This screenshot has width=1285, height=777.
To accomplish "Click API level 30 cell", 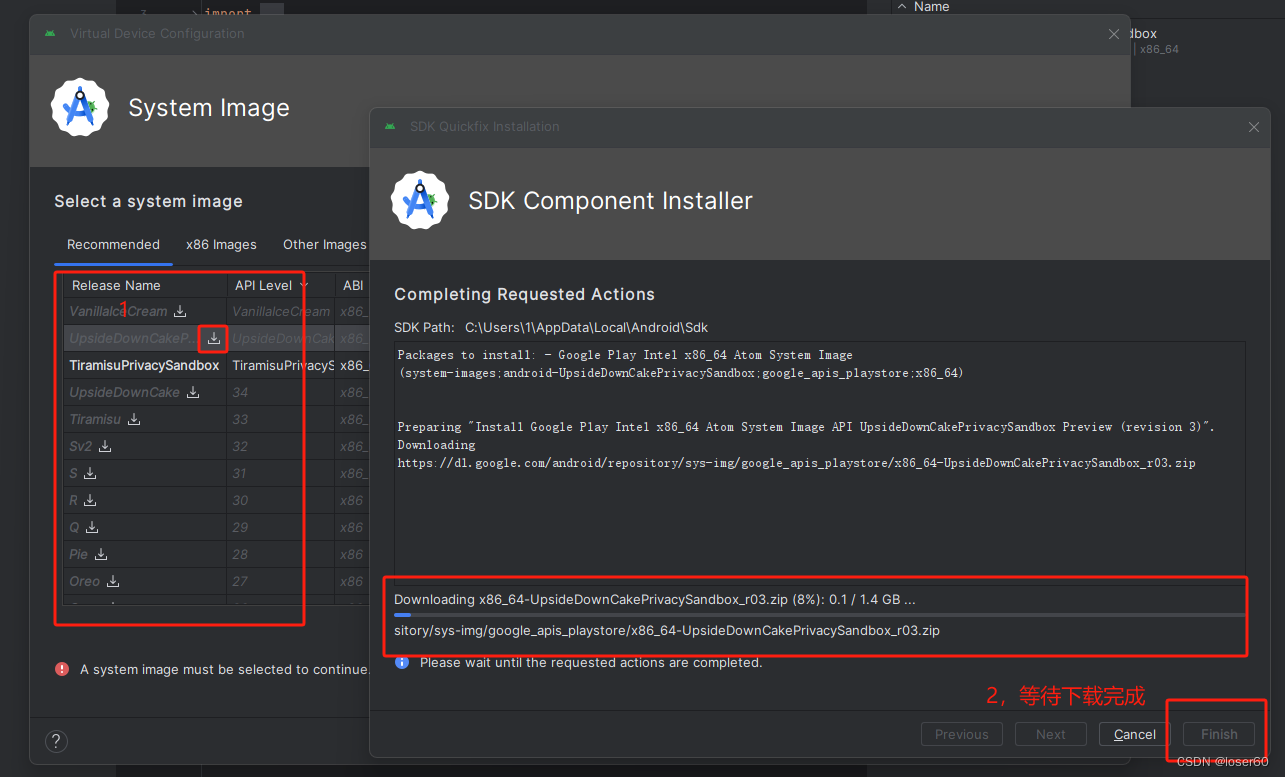I will [x=281, y=501].
